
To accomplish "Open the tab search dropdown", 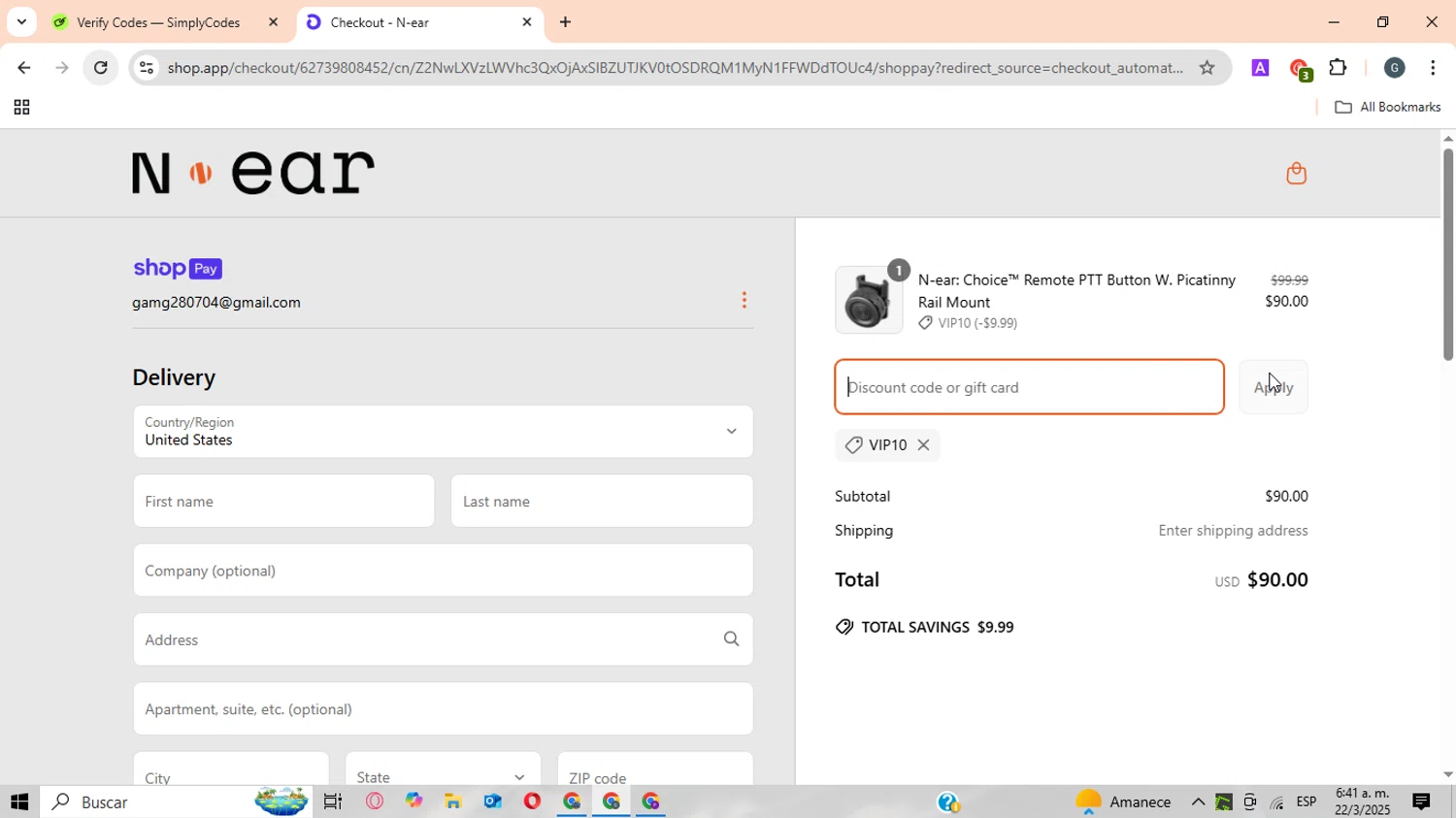I will point(21,22).
